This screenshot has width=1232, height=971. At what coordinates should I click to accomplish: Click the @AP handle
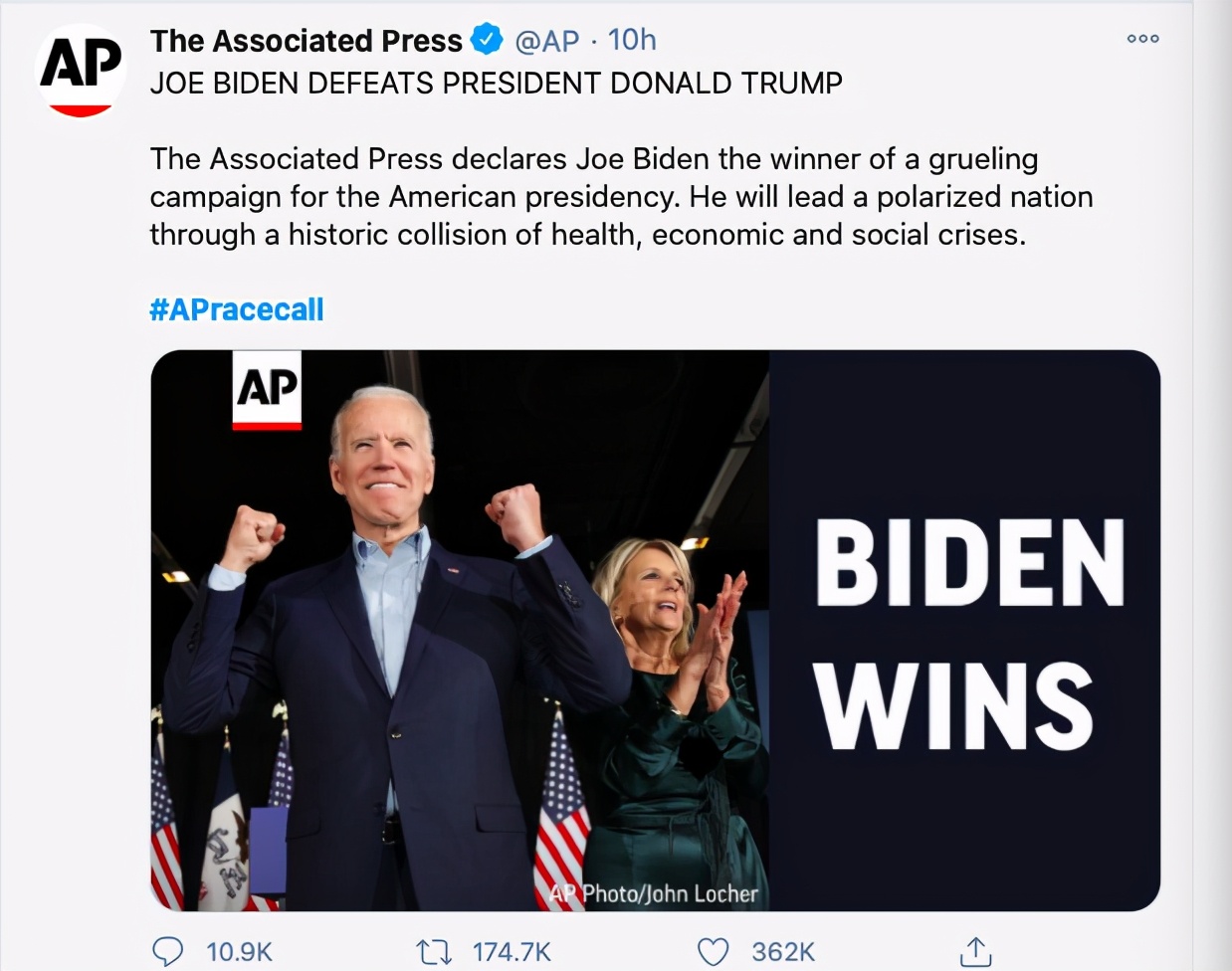pyautogui.click(x=546, y=41)
